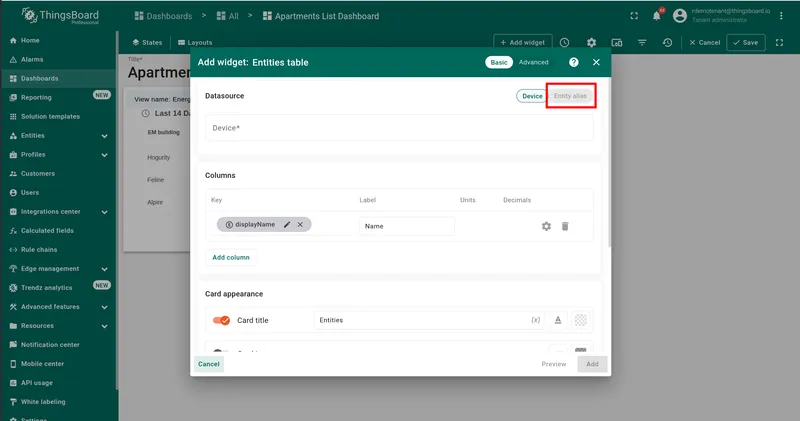Open the card title color swatch
Viewport: 800px width, 421px height.
[x=581, y=320]
